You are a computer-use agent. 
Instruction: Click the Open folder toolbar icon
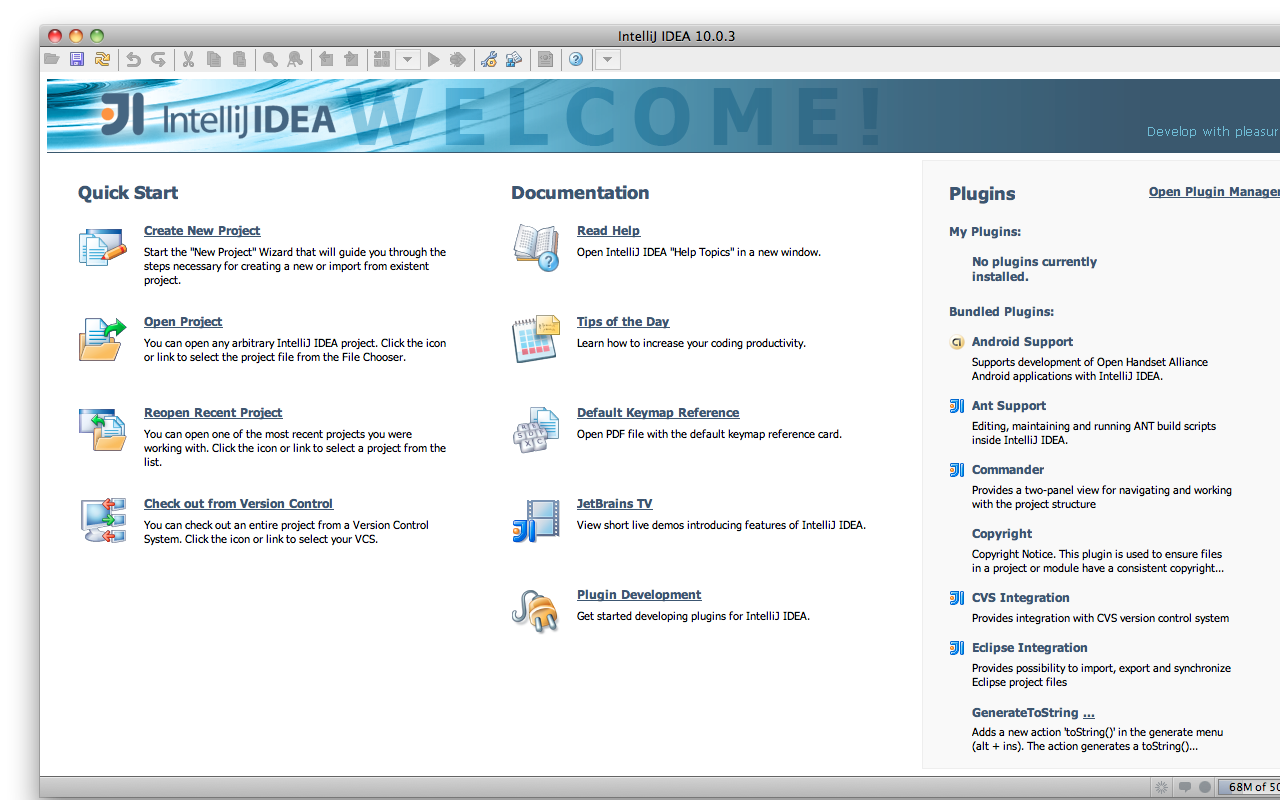click(x=51, y=60)
